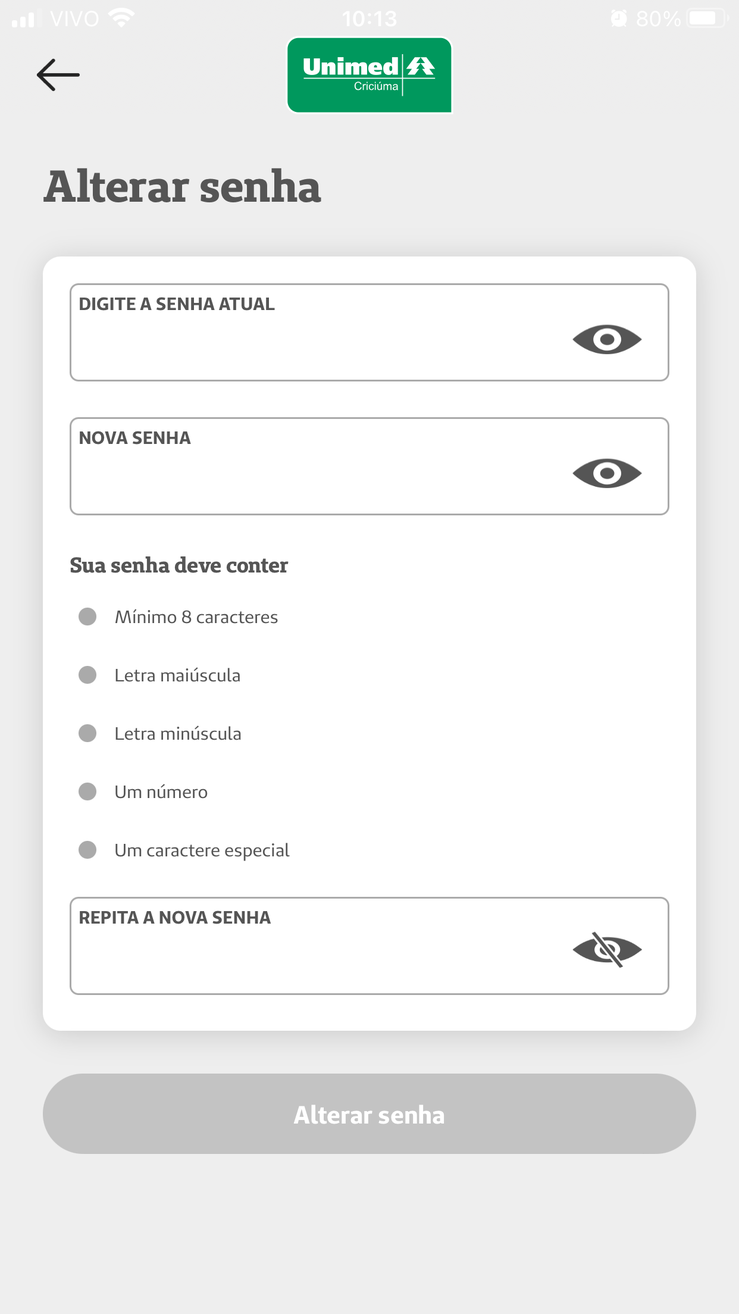
Task: Focus the Nova senha input field
Action: tap(369, 466)
